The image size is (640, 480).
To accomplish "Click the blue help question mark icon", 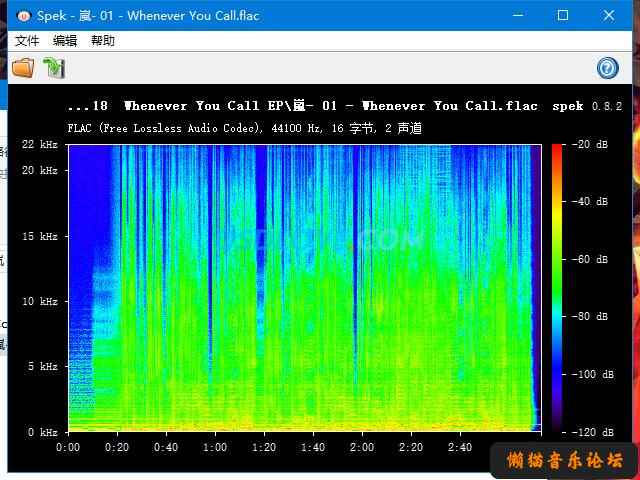I will click(x=608, y=68).
